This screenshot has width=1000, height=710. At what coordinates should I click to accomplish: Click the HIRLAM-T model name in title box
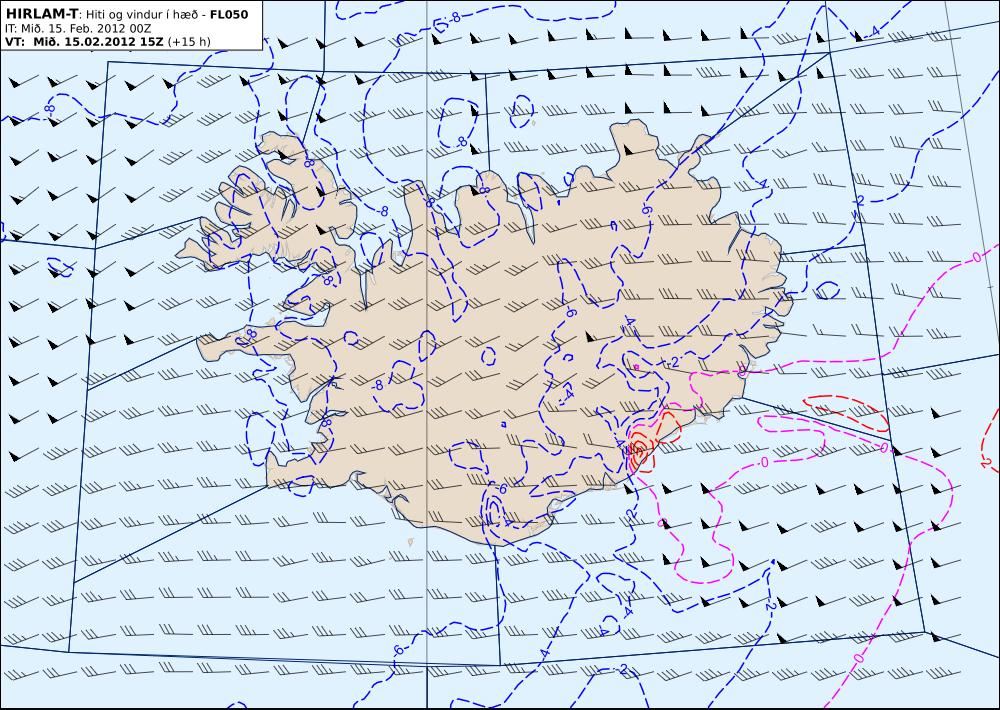[41, 14]
